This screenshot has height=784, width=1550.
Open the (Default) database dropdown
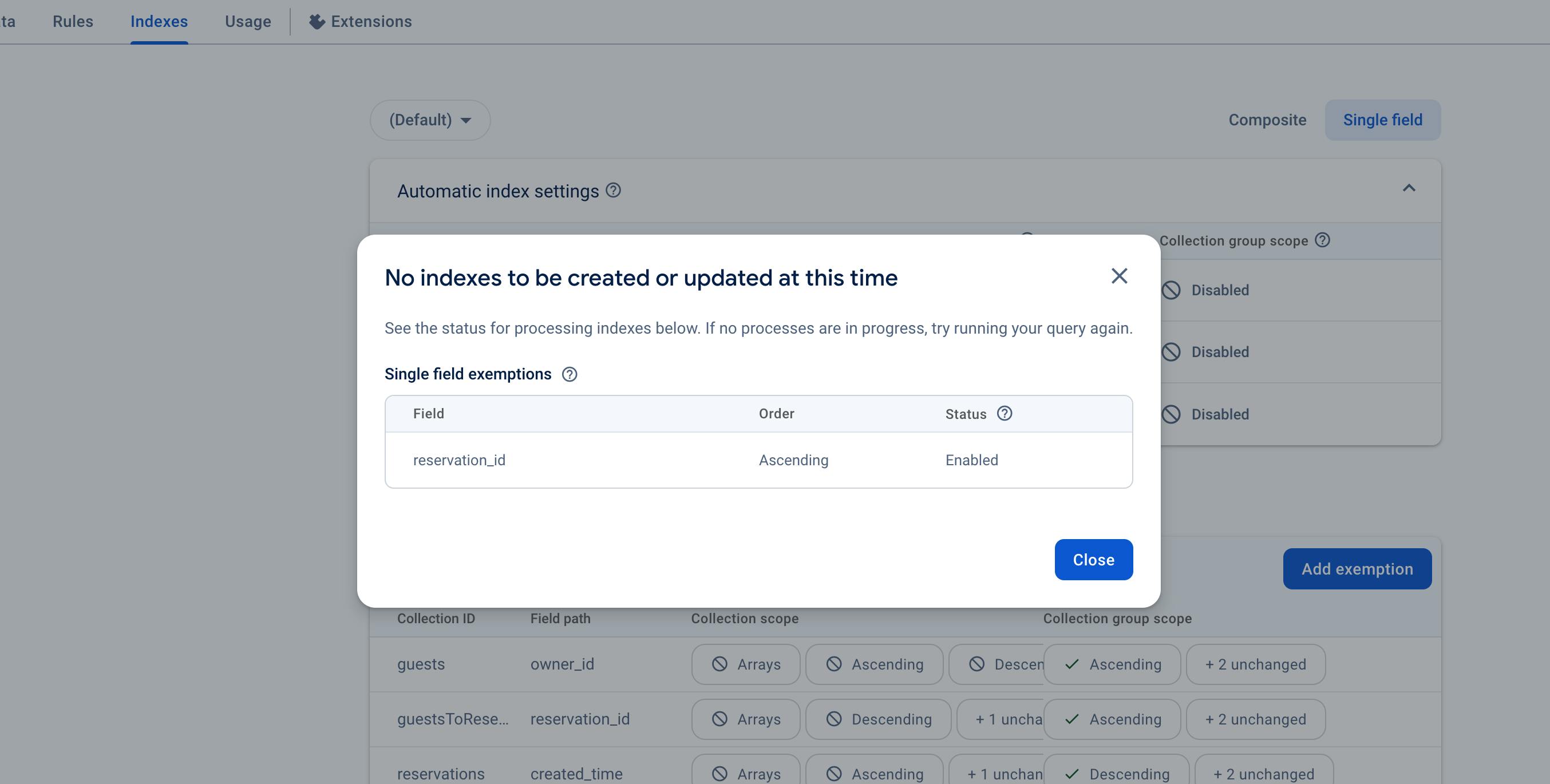[x=430, y=120]
